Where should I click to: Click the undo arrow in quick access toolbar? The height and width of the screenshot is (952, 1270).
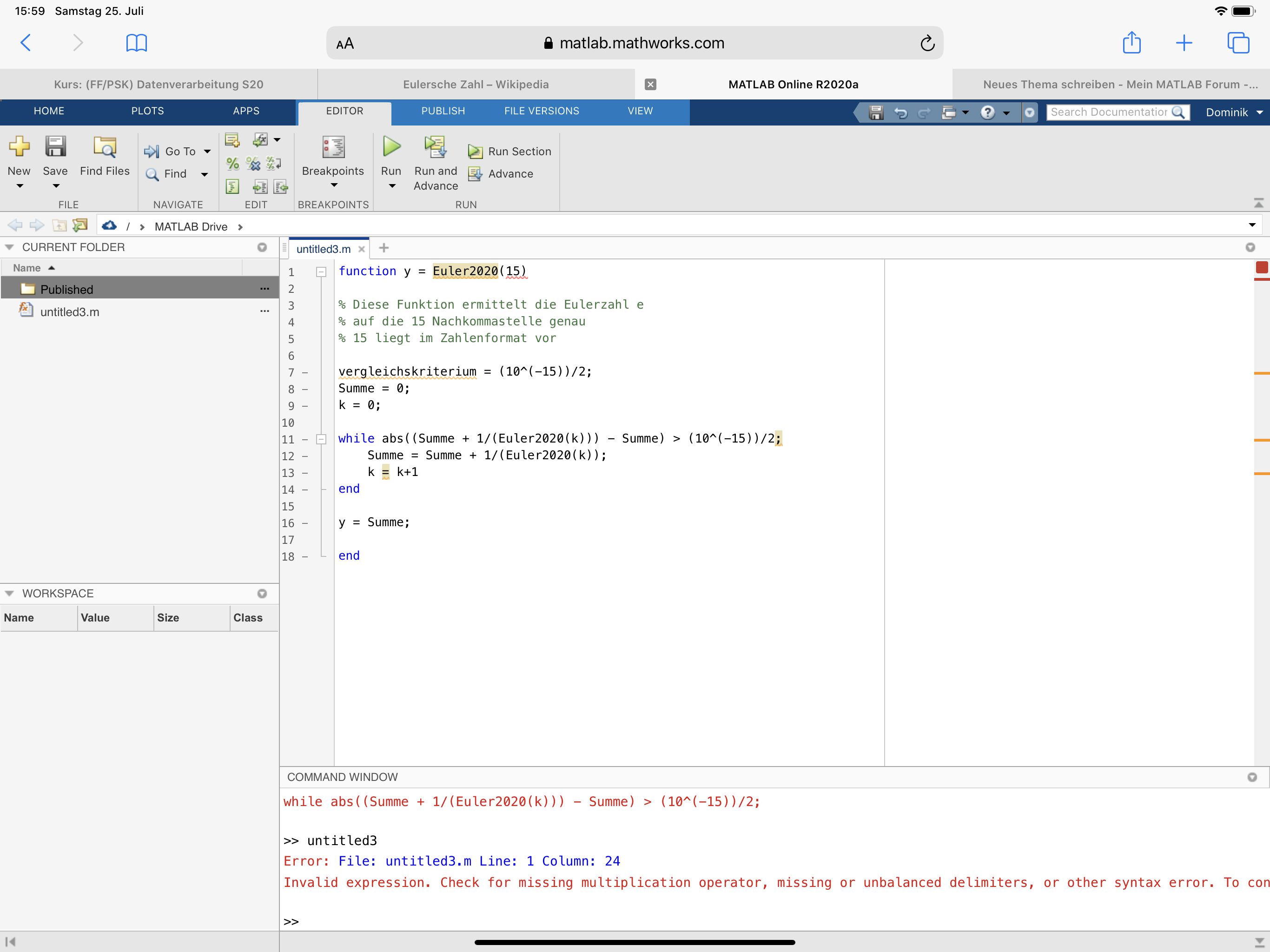pyautogui.click(x=900, y=112)
